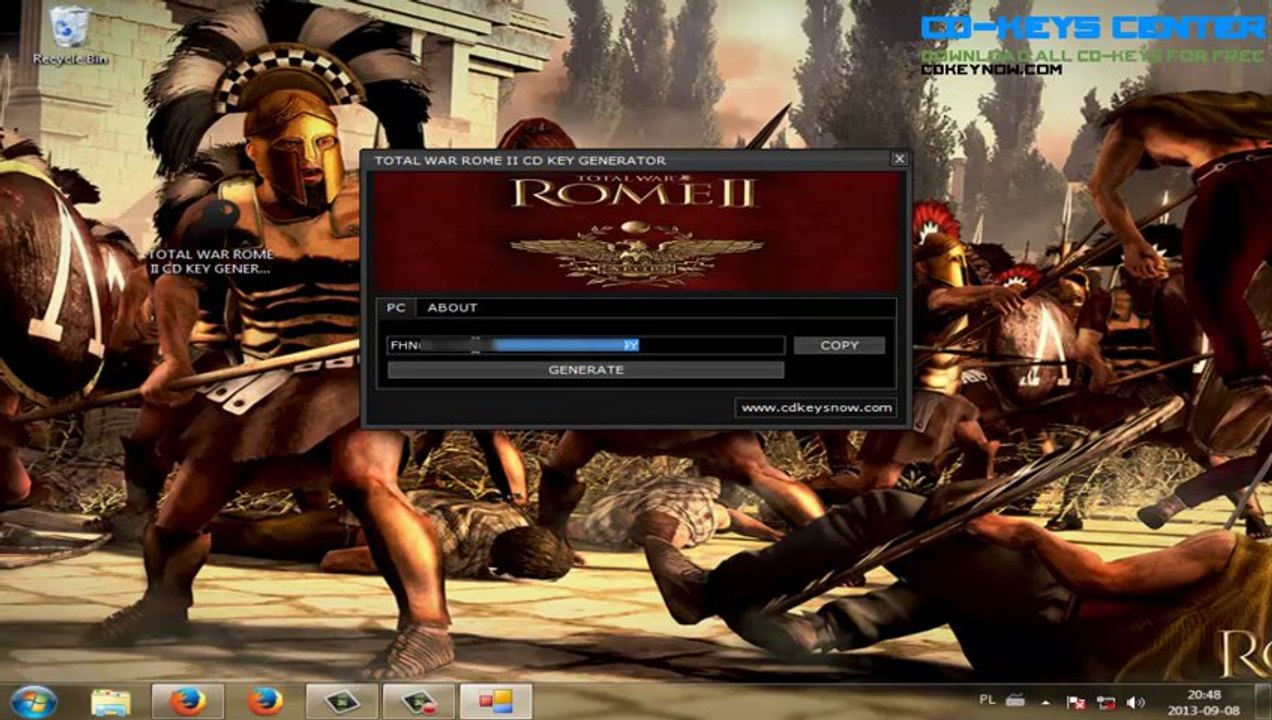Select the key generator taskbar button
This screenshot has width=1272, height=720.
pos(495,702)
